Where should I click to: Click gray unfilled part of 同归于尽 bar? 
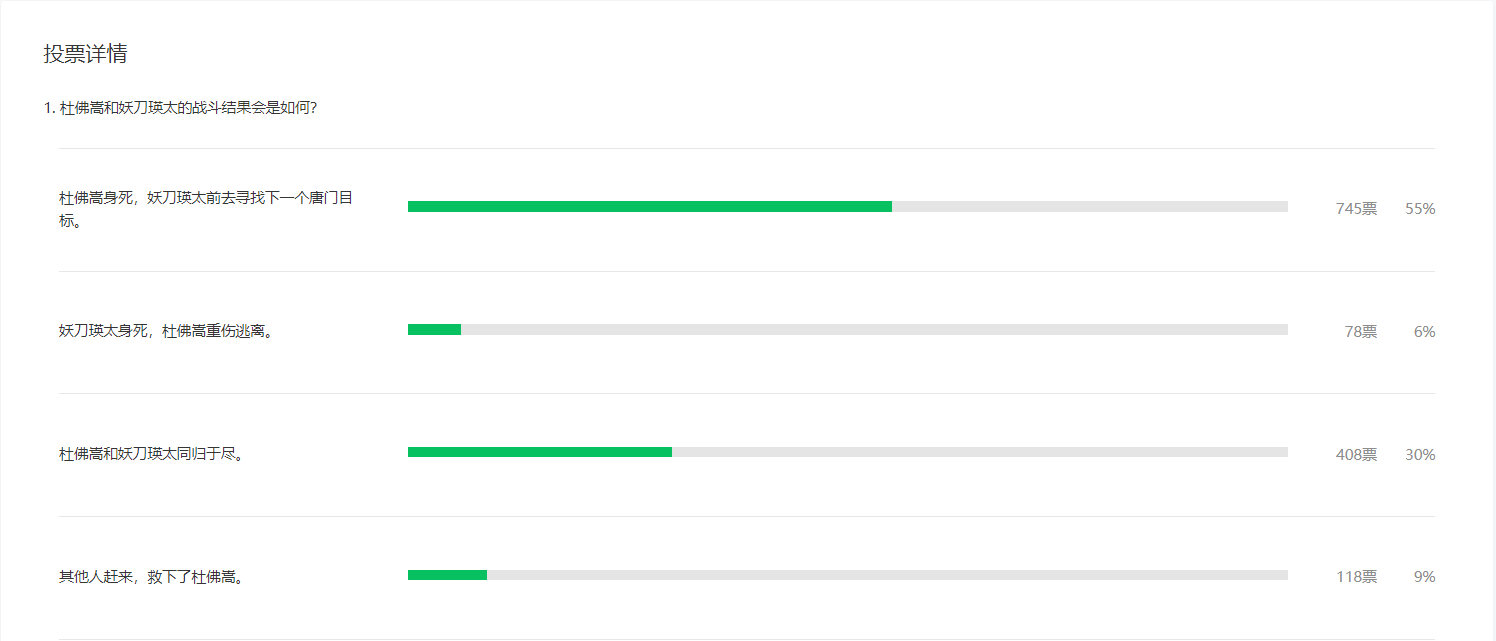(980, 452)
